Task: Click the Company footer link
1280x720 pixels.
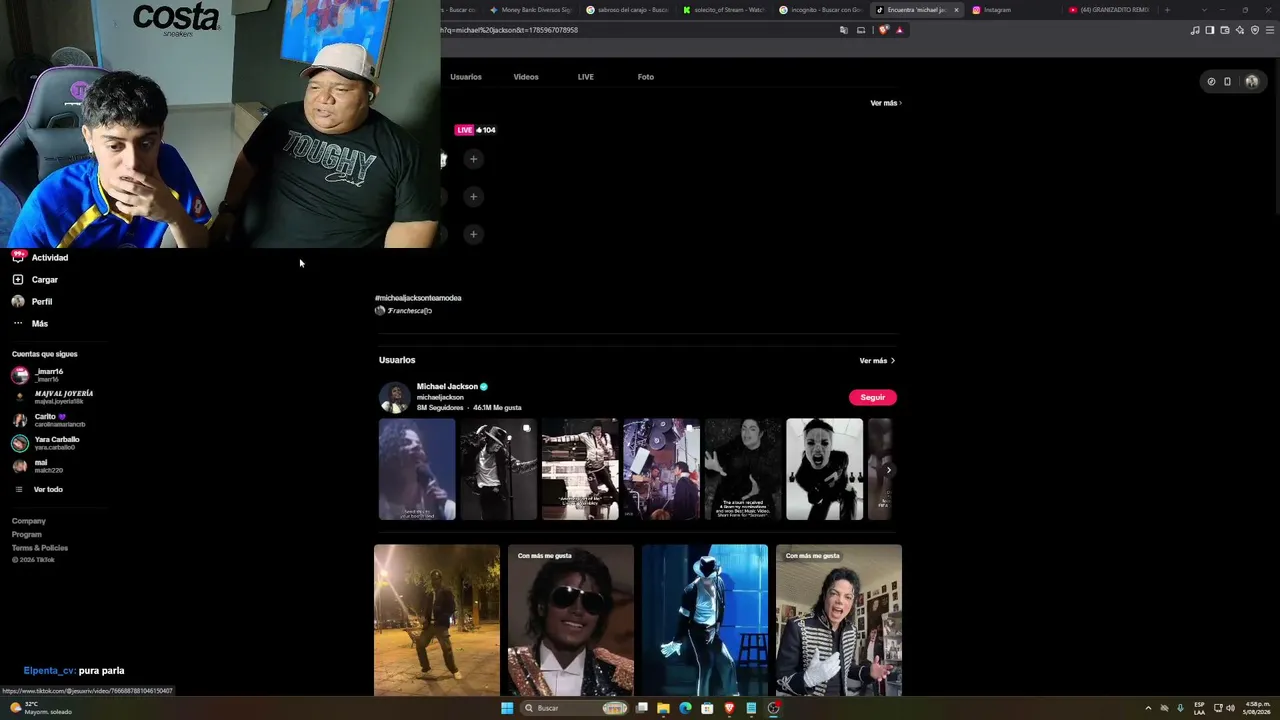Action: click(x=29, y=521)
